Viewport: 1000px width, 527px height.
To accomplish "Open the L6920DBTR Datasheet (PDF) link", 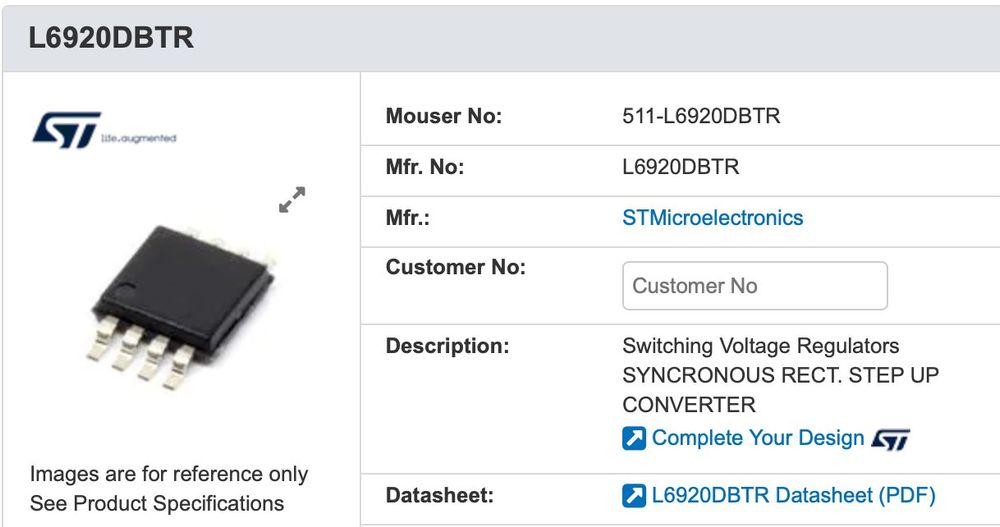I will (x=793, y=495).
